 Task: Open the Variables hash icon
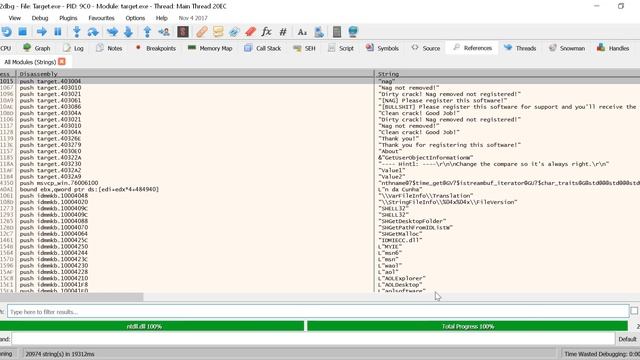tap(283, 31)
